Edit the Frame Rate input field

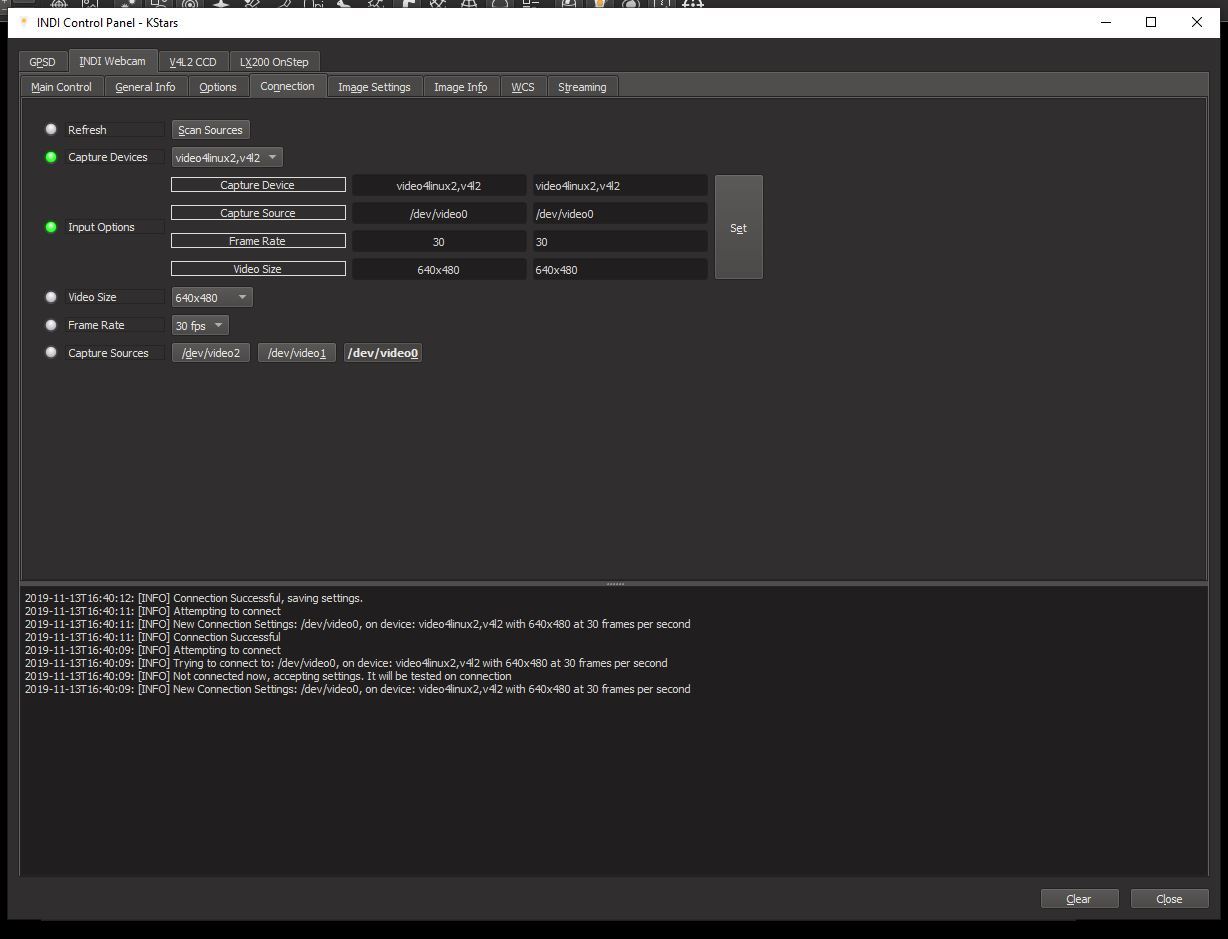tap(619, 241)
